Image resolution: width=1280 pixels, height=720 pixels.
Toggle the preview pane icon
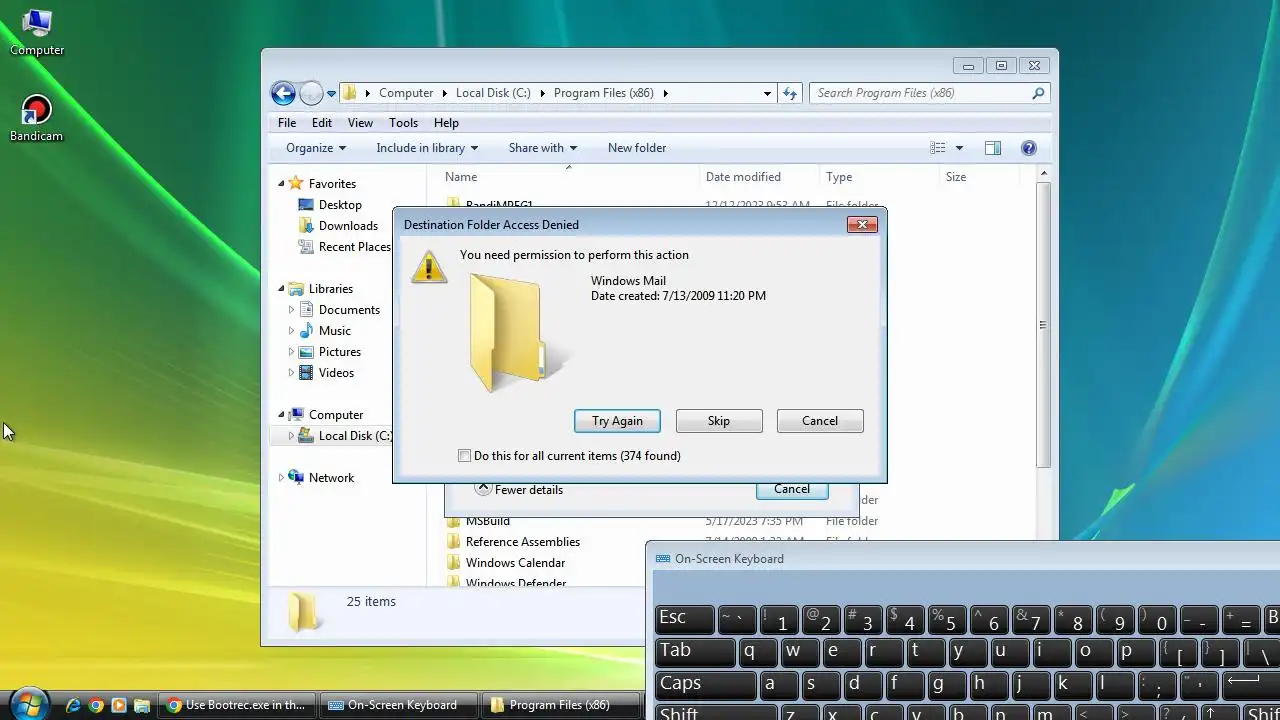(x=993, y=148)
